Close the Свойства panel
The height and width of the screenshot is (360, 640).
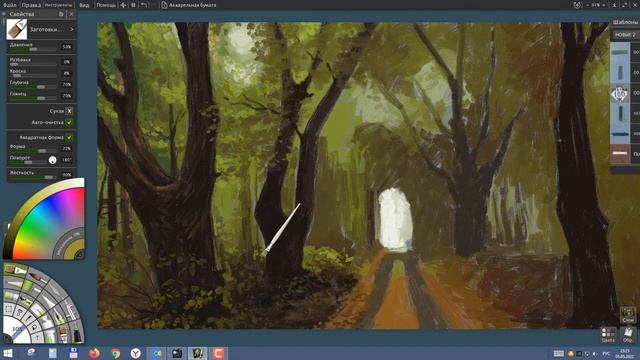pos(71,14)
